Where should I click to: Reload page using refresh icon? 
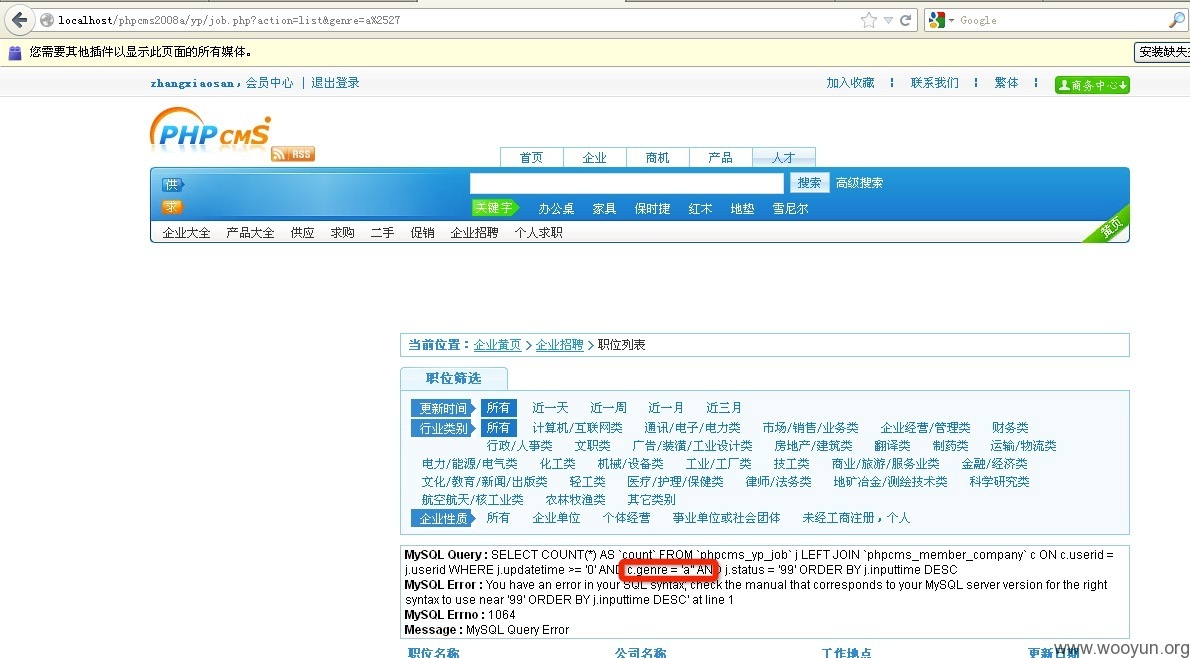point(905,20)
